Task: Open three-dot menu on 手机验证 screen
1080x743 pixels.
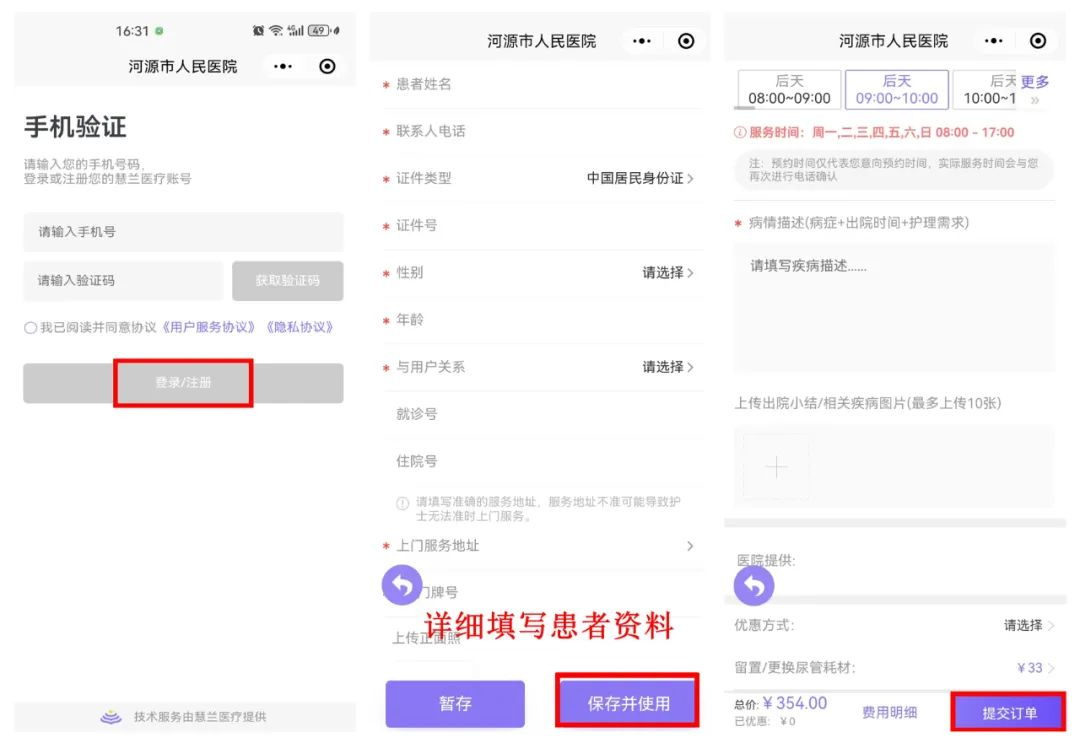Action: (284, 66)
